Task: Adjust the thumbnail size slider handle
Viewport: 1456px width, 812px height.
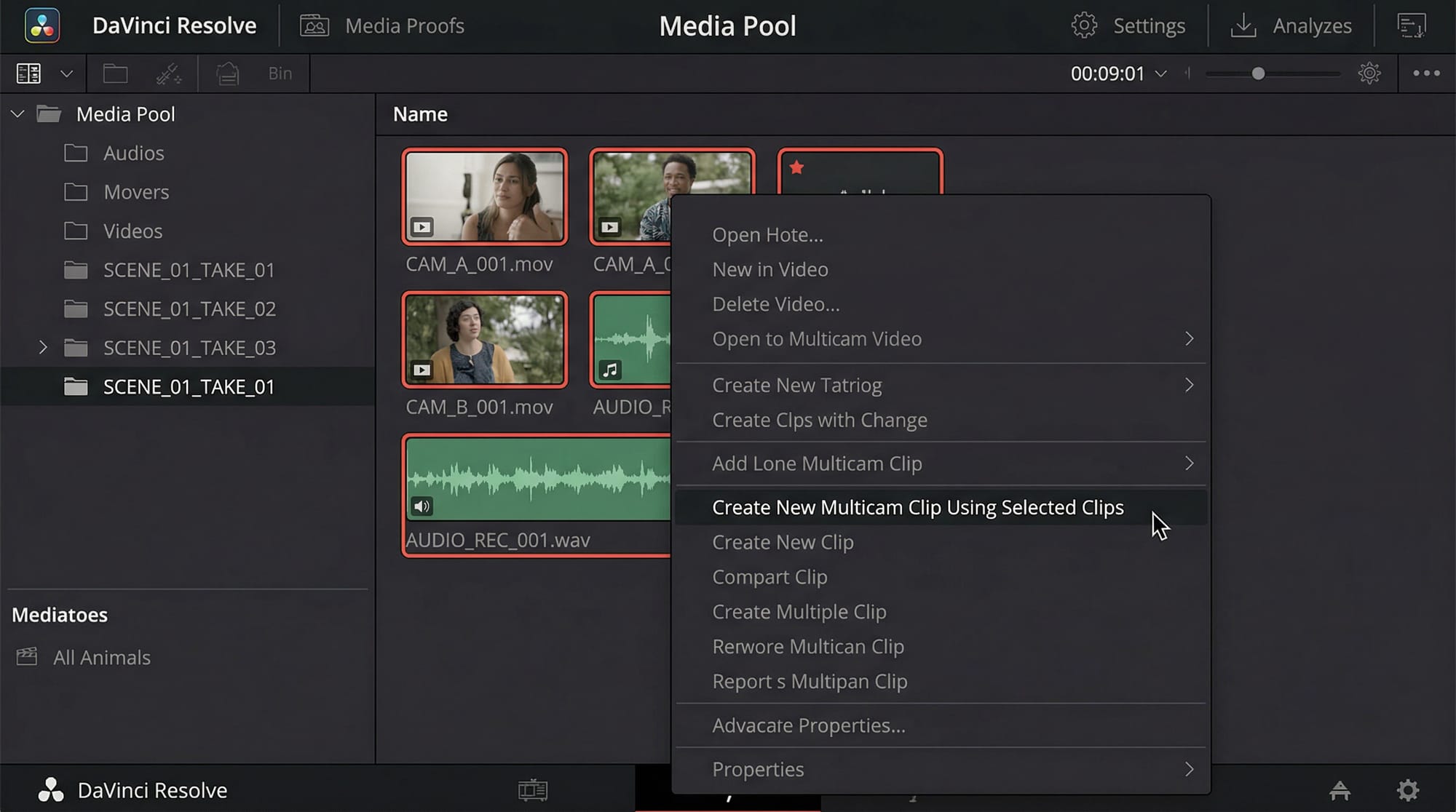Action: pyautogui.click(x=1257, y=73)
